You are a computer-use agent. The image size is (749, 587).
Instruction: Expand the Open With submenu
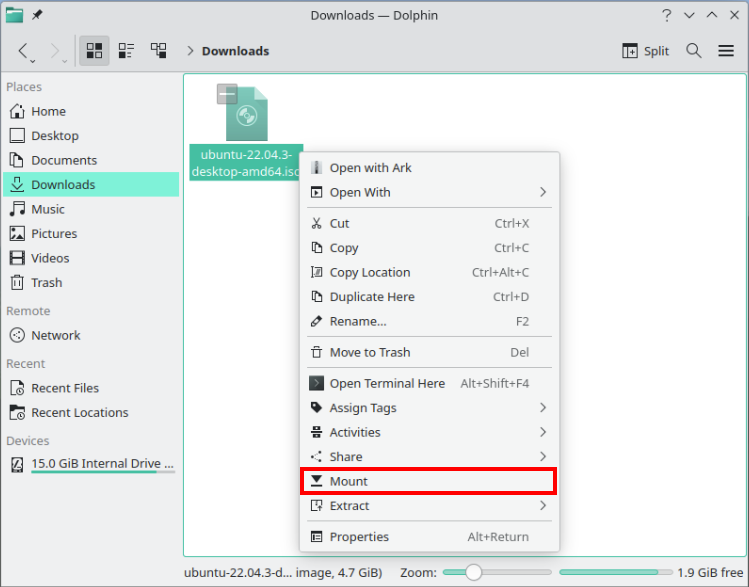(429, 192)
